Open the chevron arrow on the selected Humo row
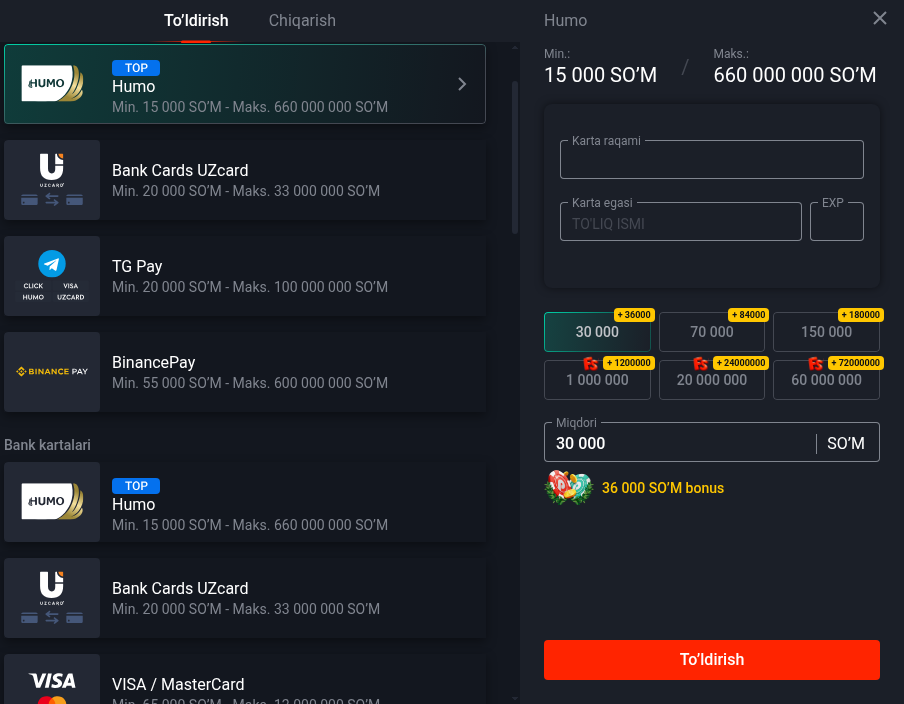 point(462,84)
